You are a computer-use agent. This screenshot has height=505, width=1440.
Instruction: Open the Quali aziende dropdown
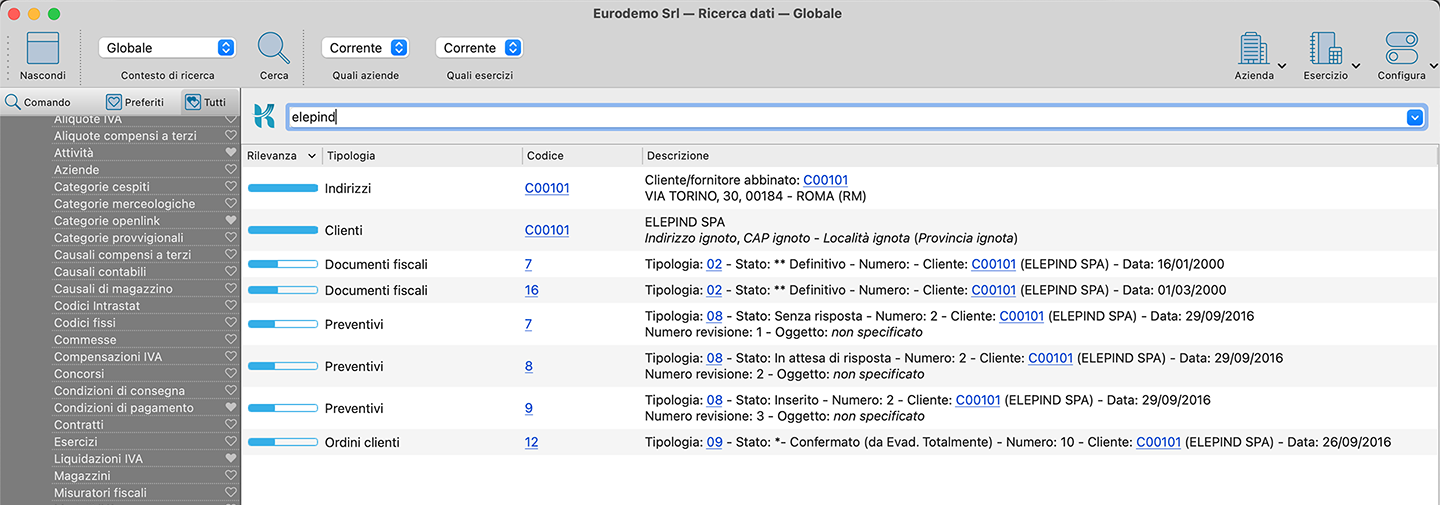[365, 48]
